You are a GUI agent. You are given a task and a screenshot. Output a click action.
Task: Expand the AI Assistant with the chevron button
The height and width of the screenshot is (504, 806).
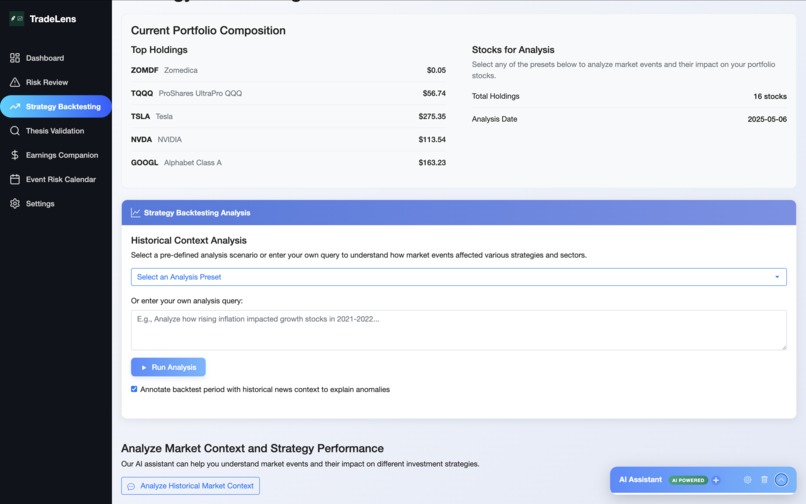tap(781, 479)
